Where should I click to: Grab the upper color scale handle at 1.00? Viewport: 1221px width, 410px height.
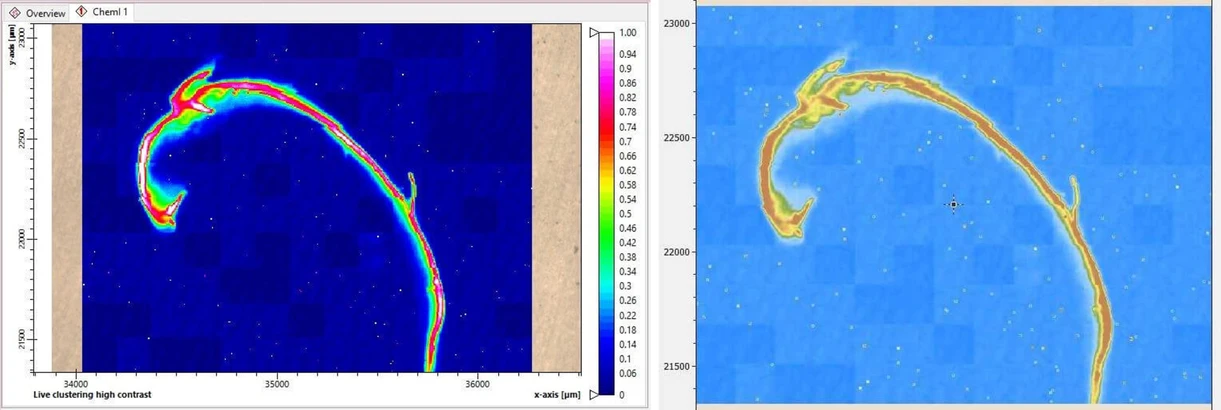pos(594,33)
